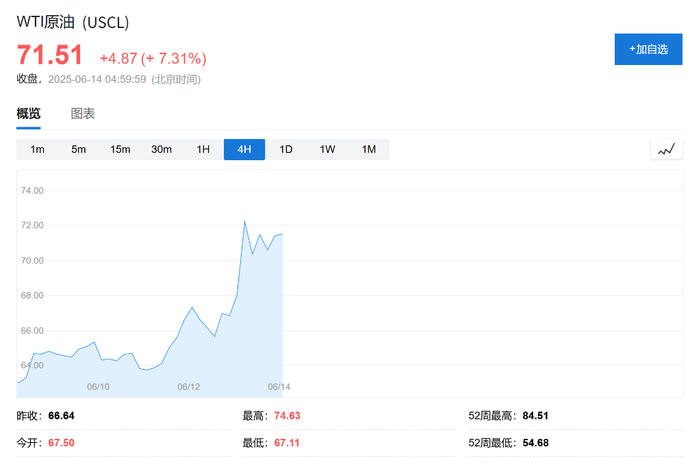This screenshot has height=471, width=700.
Task: Open the 图表 tab
Action: (83, 114)
